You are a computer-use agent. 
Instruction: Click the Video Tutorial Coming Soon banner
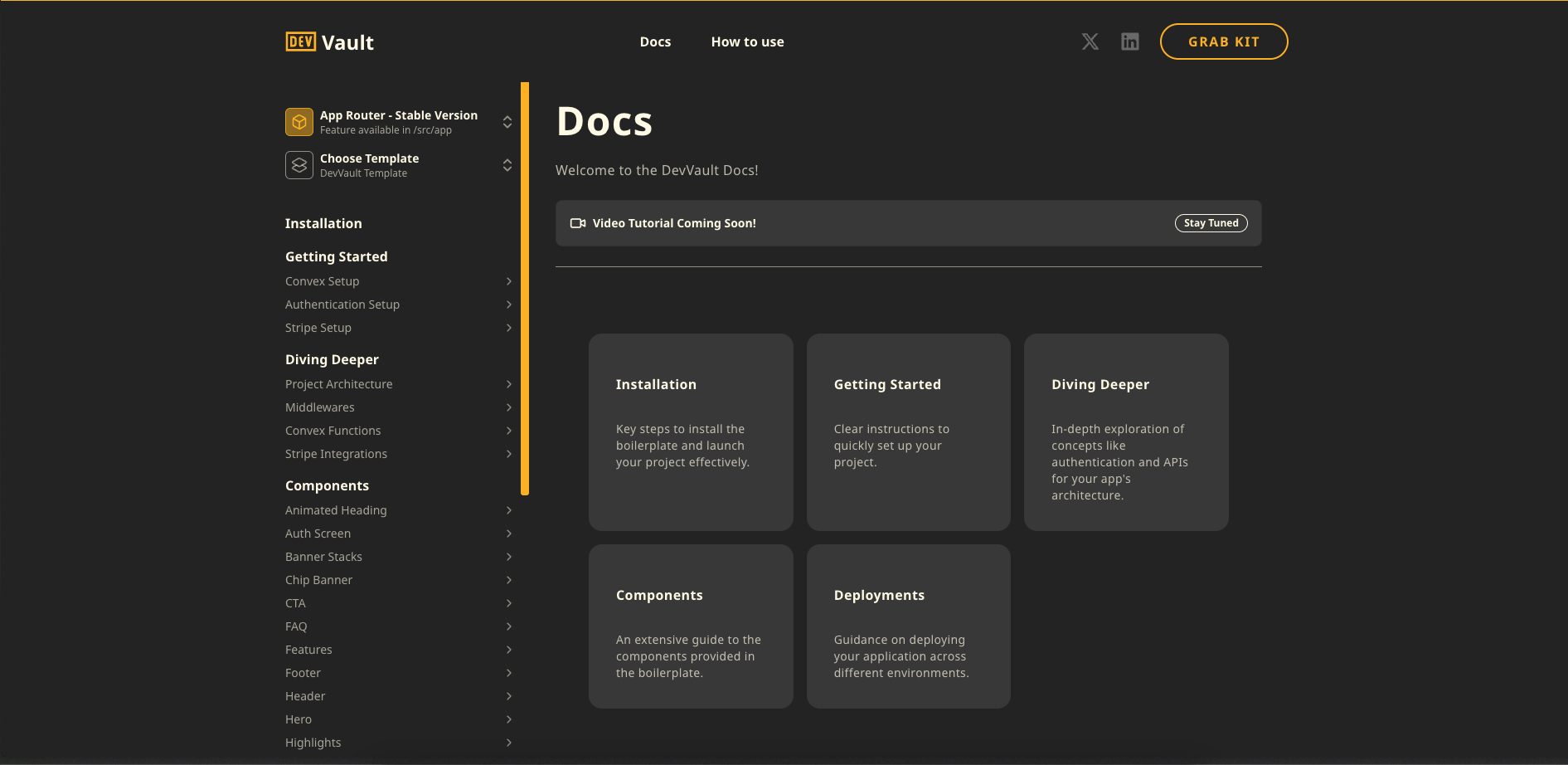click(909, 223)
